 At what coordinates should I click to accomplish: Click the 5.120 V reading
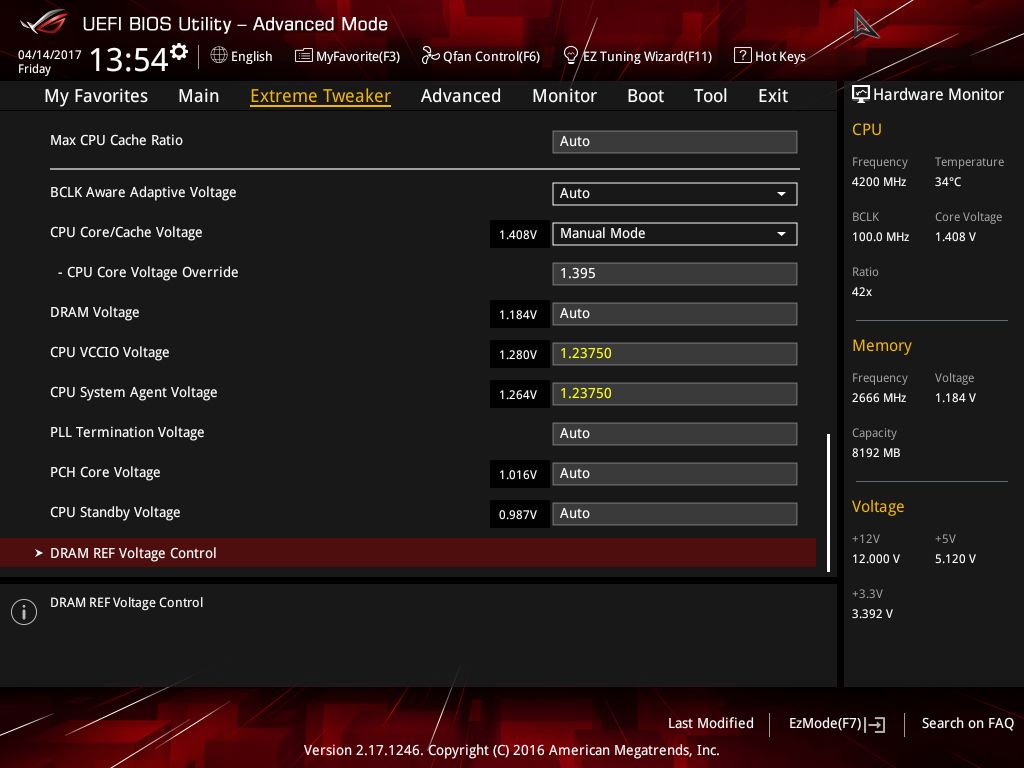[955, 559]
